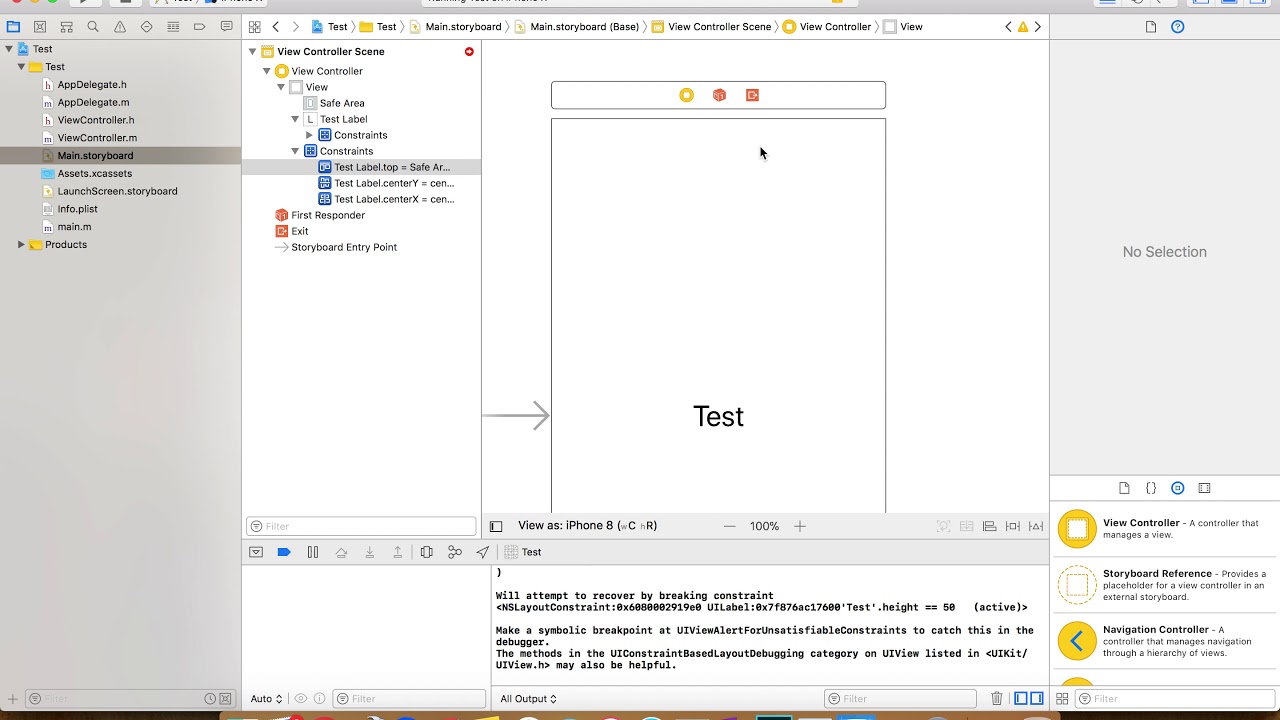Click the console Filter field
The width and height of the screenshot is (1280, 720).
tap(900, 699)
